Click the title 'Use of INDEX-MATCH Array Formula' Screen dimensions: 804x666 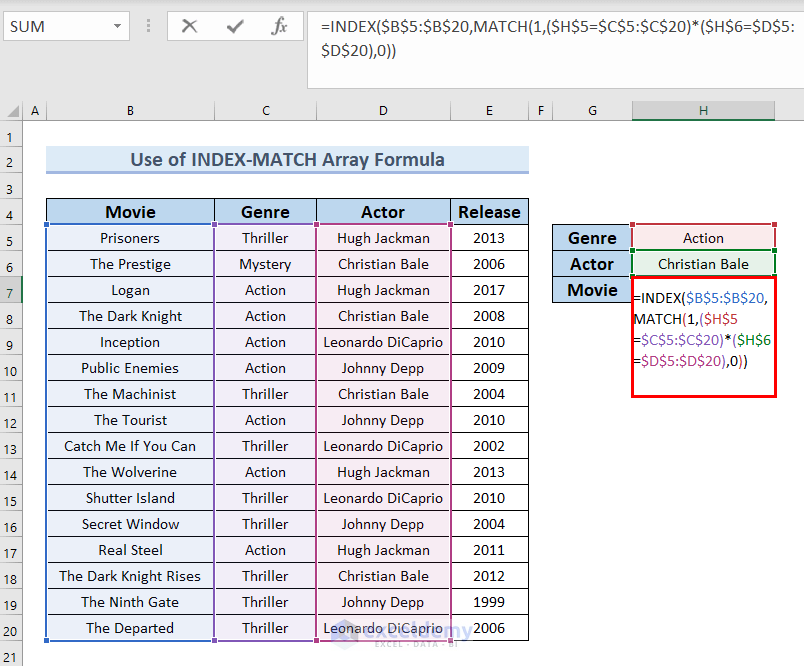tap(287, 160)
